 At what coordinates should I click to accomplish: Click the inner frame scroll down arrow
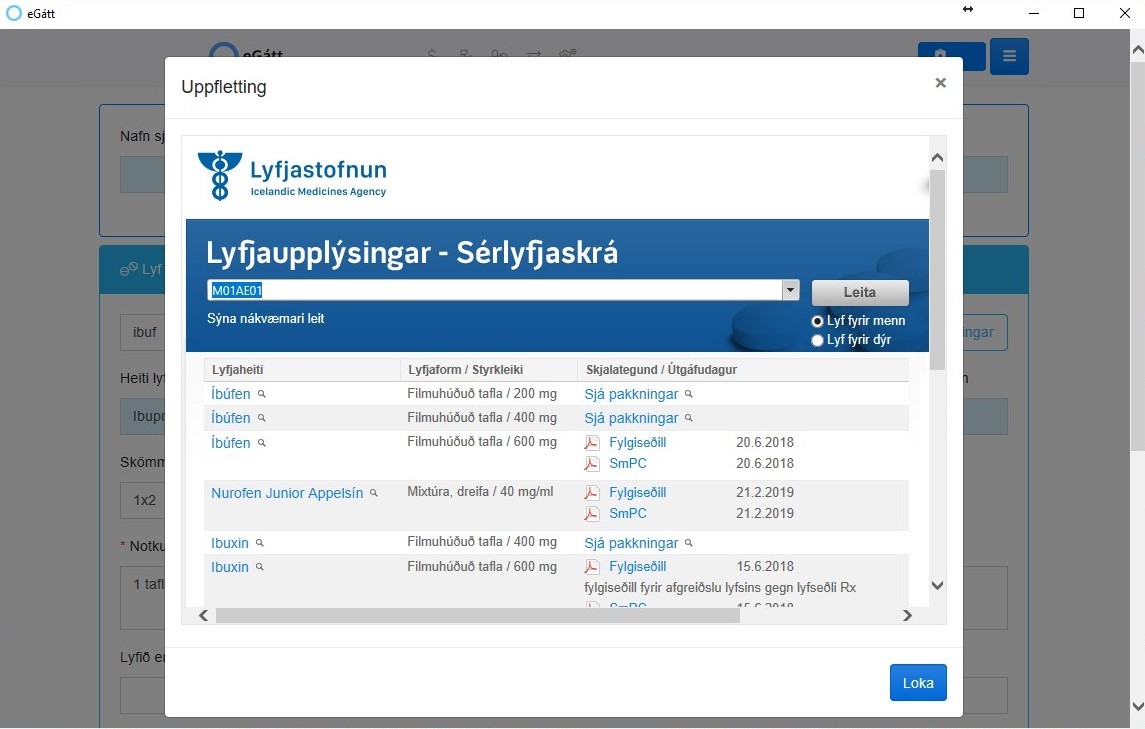[x=938, y=585]
